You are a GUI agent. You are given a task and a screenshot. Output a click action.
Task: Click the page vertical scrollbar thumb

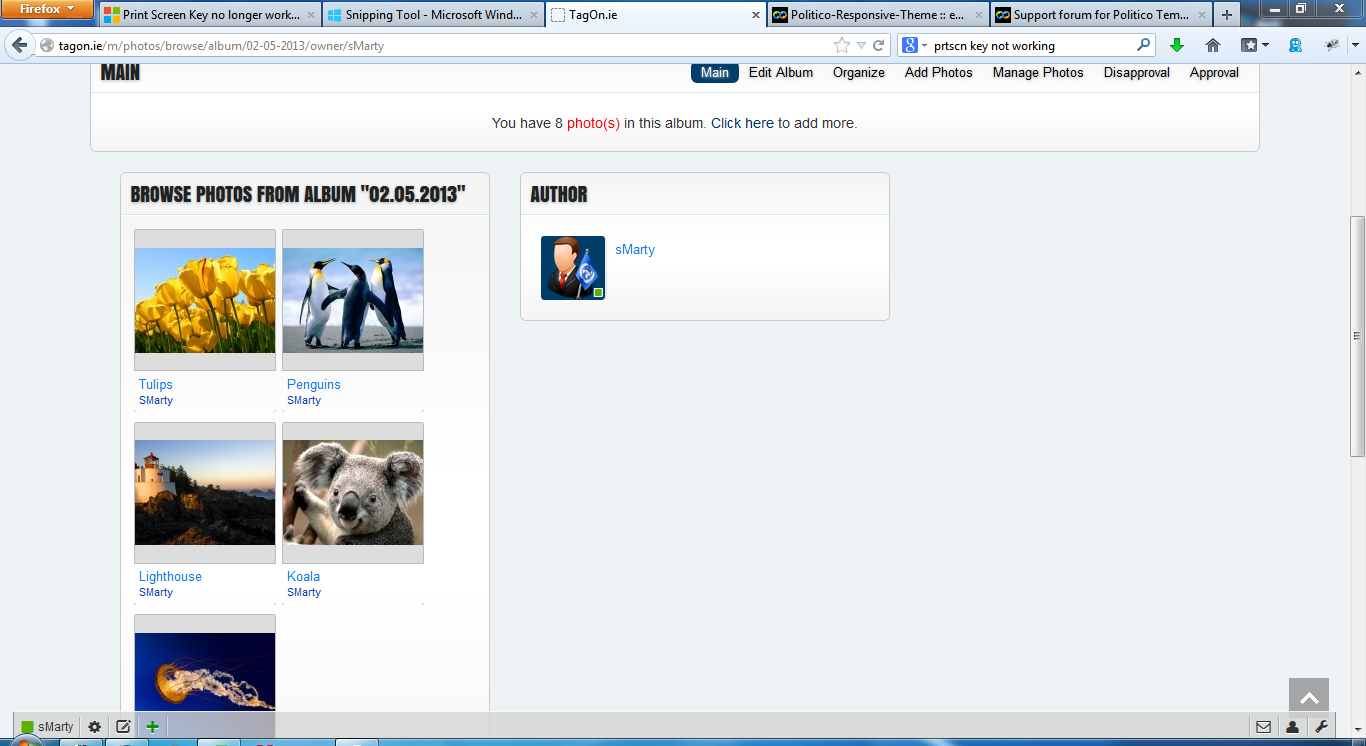(1357, 335)
